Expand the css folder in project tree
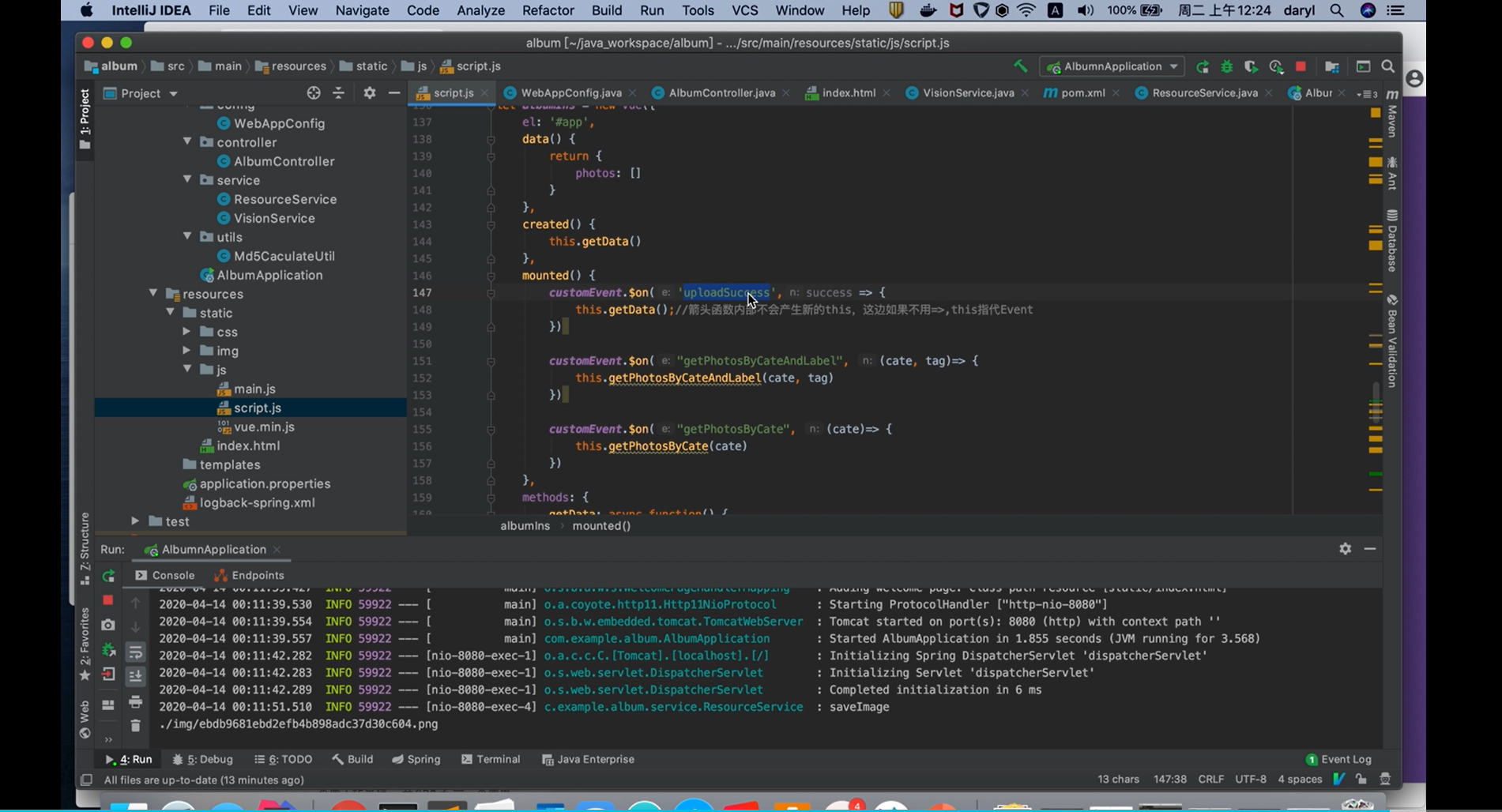 pos(186,332)
